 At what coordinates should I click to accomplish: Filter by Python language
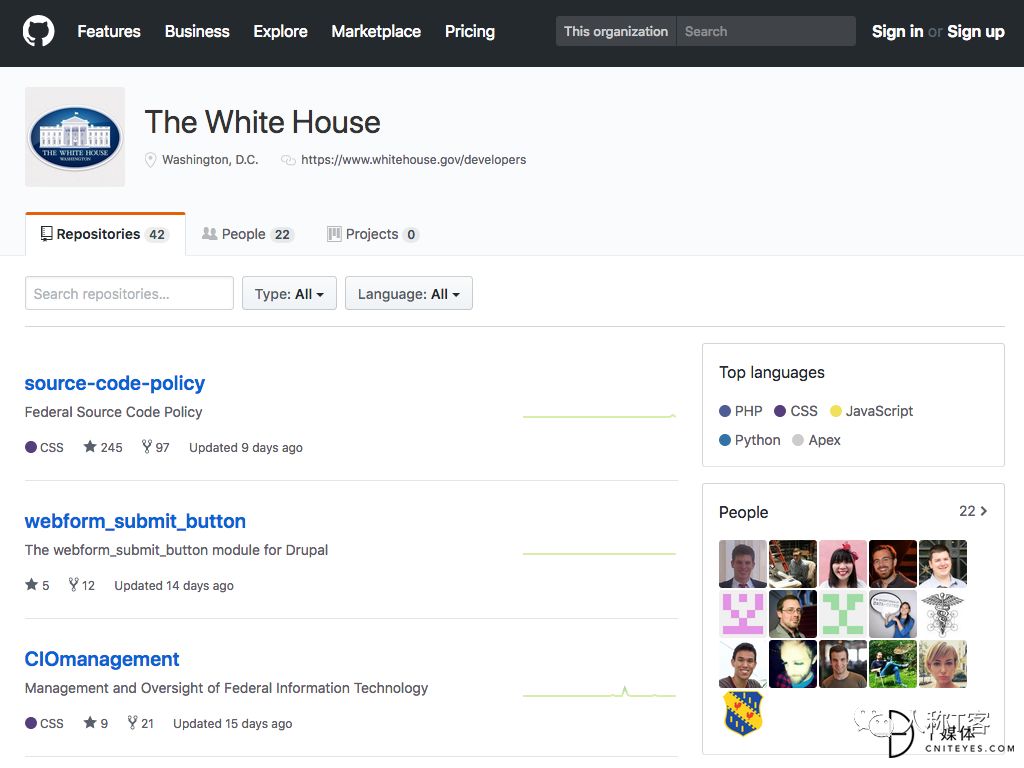point(750,440)
